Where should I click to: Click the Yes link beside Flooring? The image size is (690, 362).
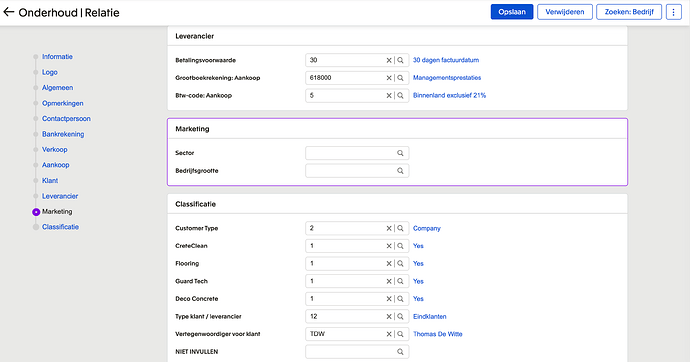pos(418,263)
